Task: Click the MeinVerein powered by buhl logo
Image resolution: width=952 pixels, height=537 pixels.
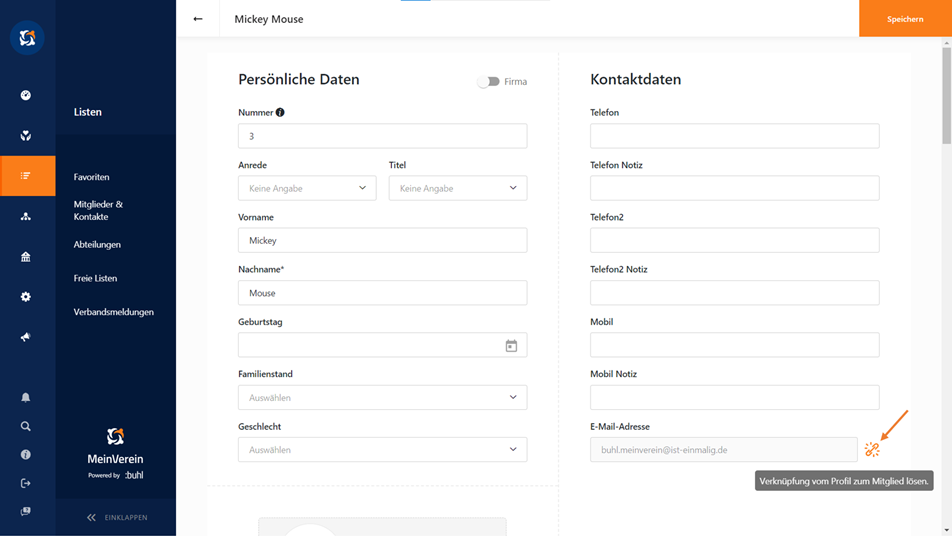Action: 115,454
